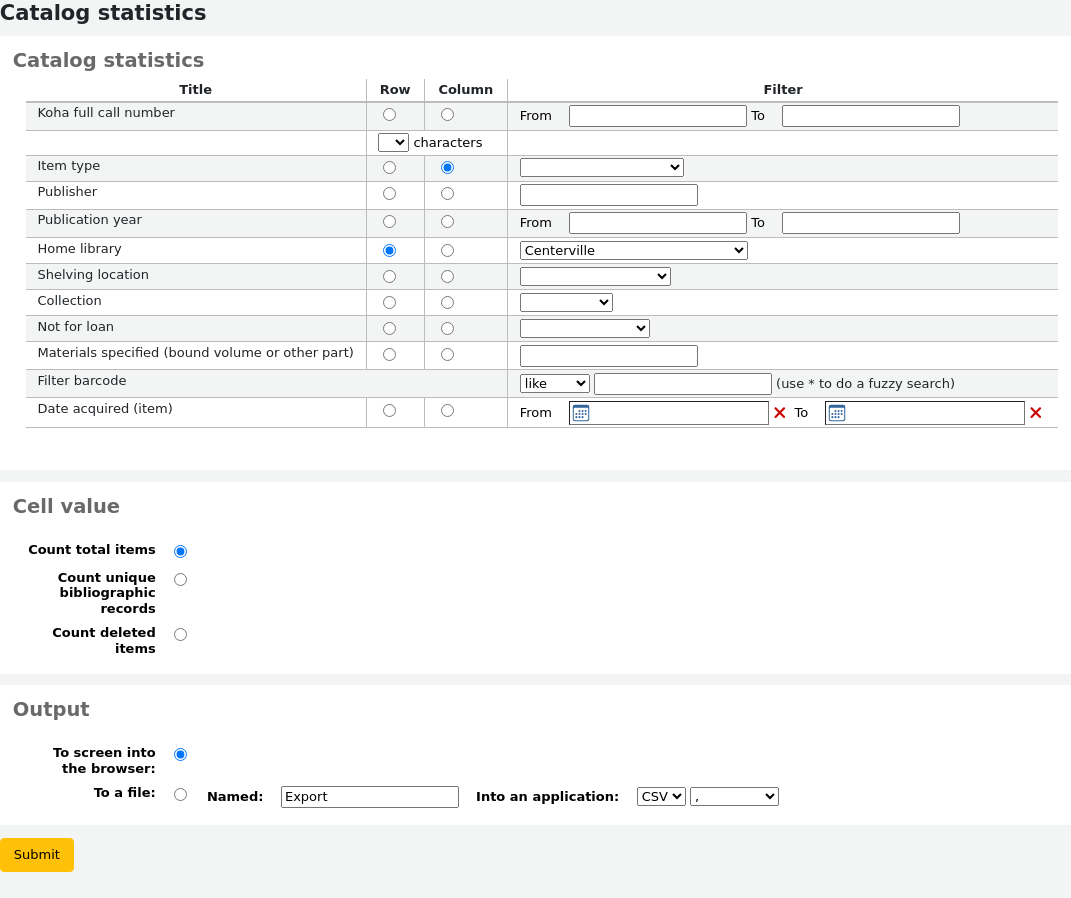The height and width of the screenshot is (898, 1071).
Task: Open the Date acquired From calendar picker
Action: pos(581,413)
